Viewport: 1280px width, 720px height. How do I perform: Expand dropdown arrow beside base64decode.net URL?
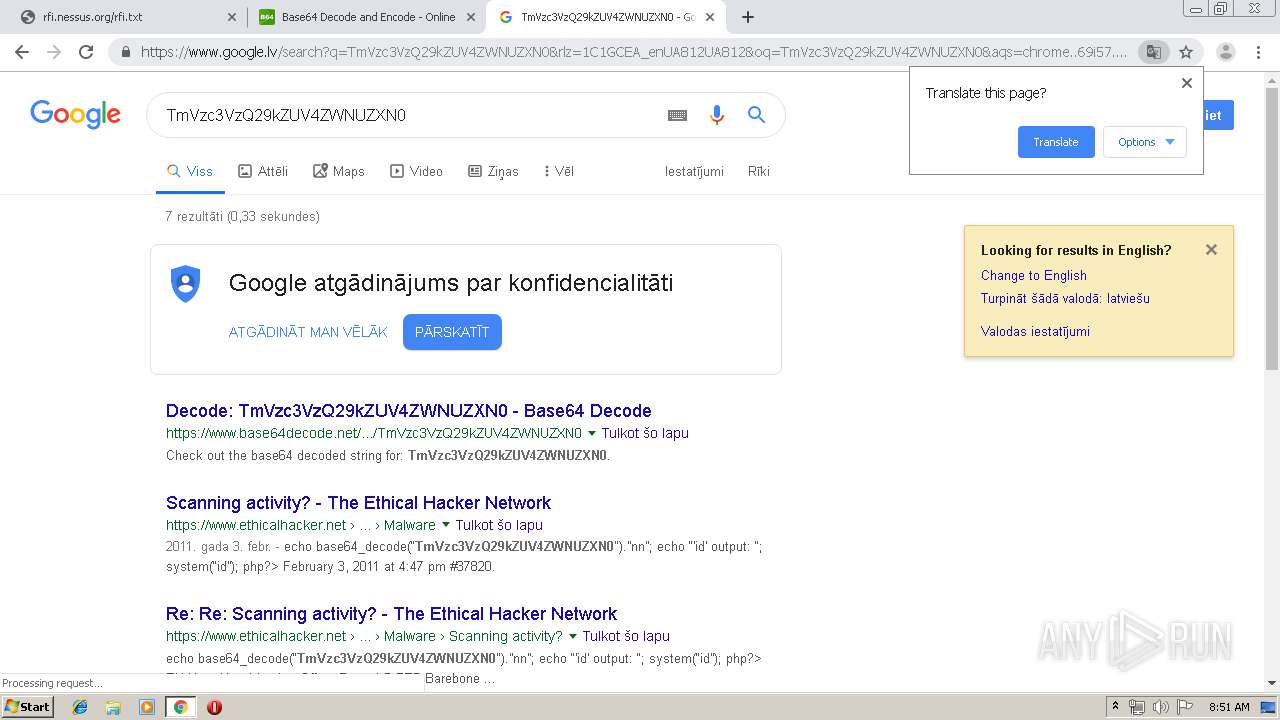coord(592,434)
